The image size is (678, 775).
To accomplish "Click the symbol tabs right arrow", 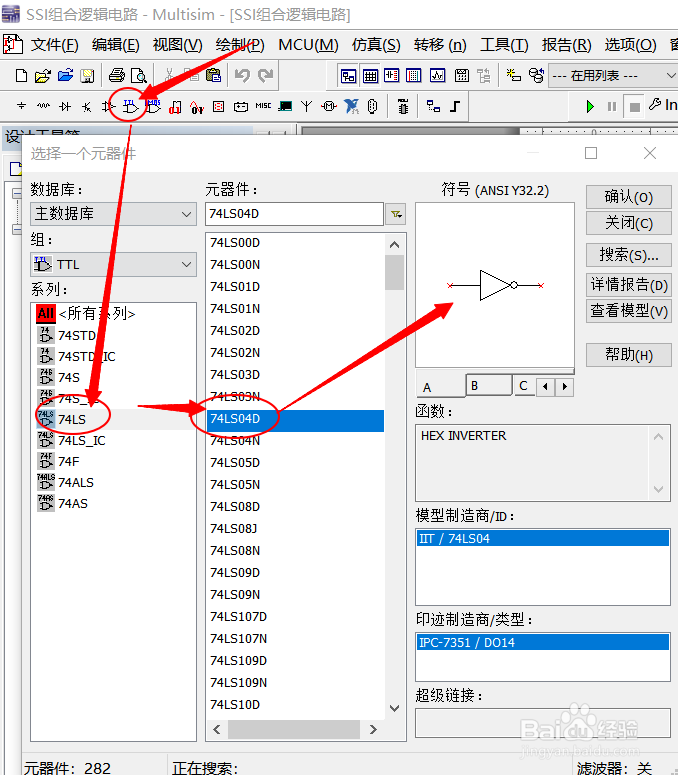I will 564,387.
